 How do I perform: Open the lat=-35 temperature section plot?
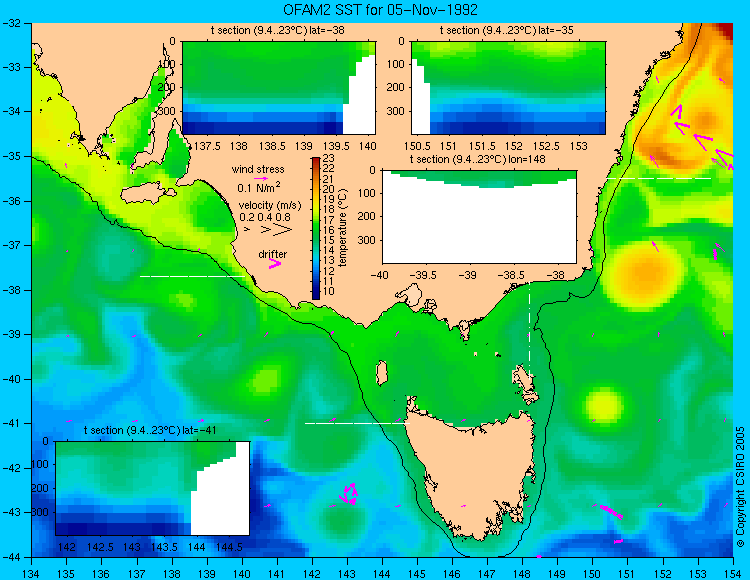(508, 88)
